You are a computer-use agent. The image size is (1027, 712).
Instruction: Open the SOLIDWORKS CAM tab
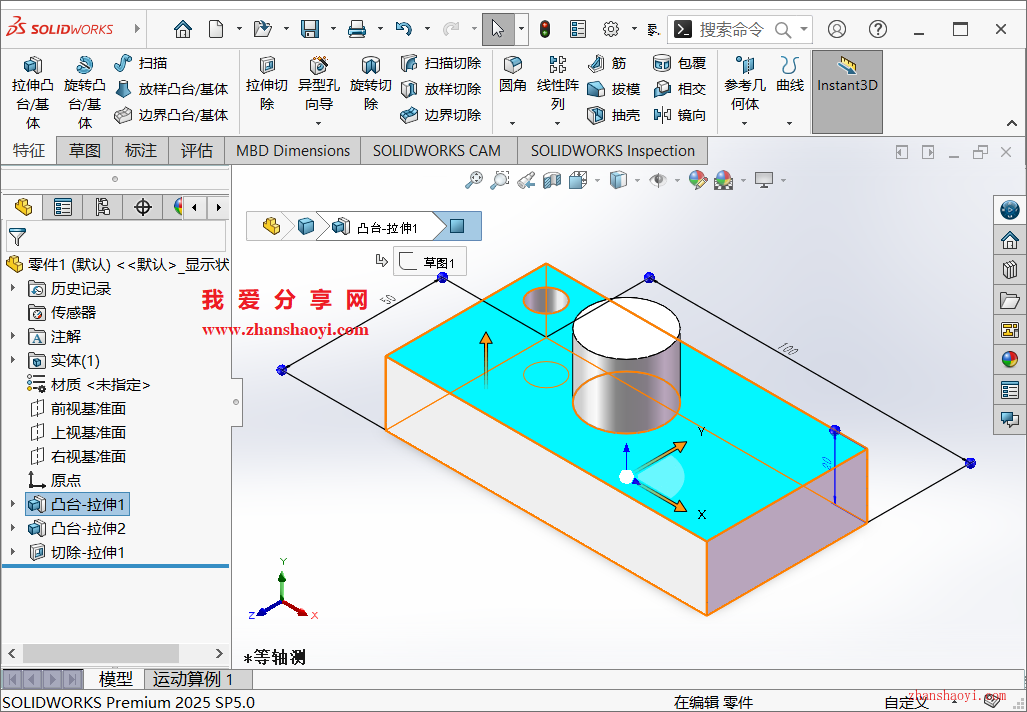click(437, 151)
